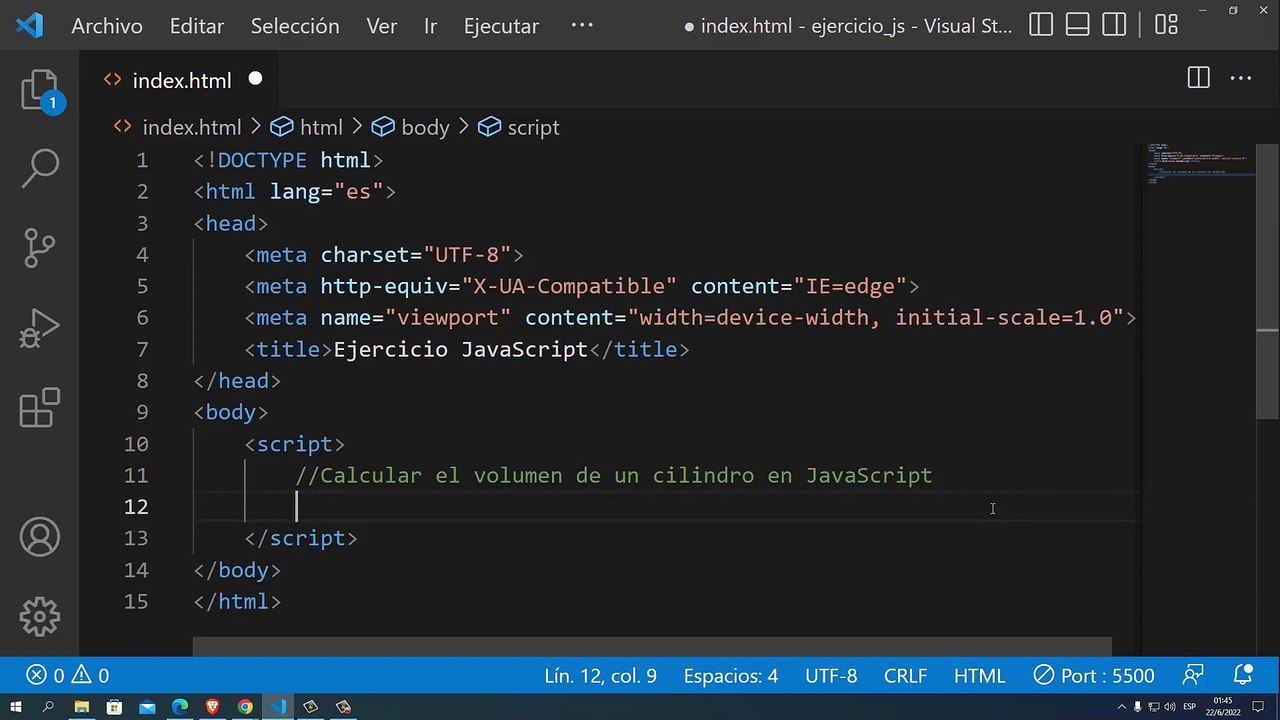The height and width of the screenshot is (720, 1280).
Task: Open notifications bell in status bar
Action: click(x=1243, y=676)
